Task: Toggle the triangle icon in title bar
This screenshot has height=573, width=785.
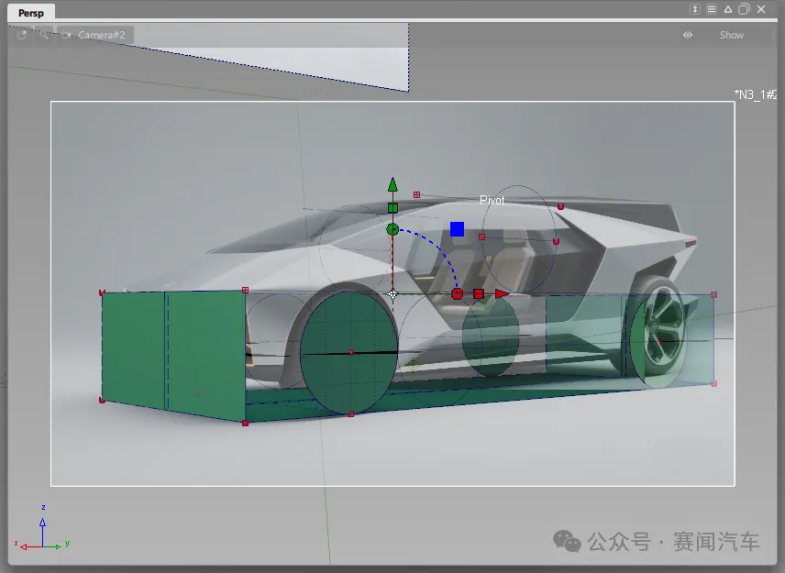Action: (727, 9)
